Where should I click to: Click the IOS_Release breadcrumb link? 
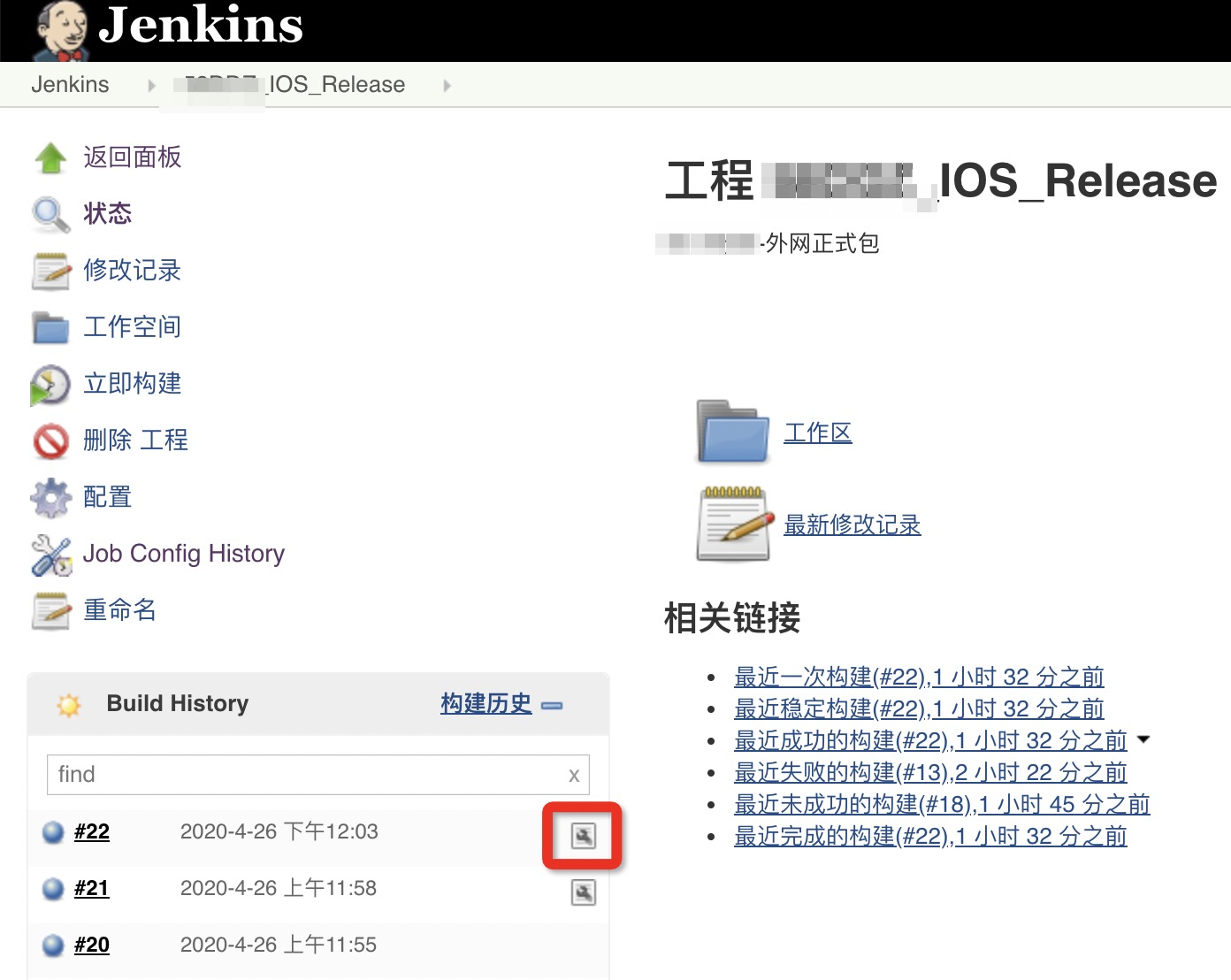[x=289, y=85]
